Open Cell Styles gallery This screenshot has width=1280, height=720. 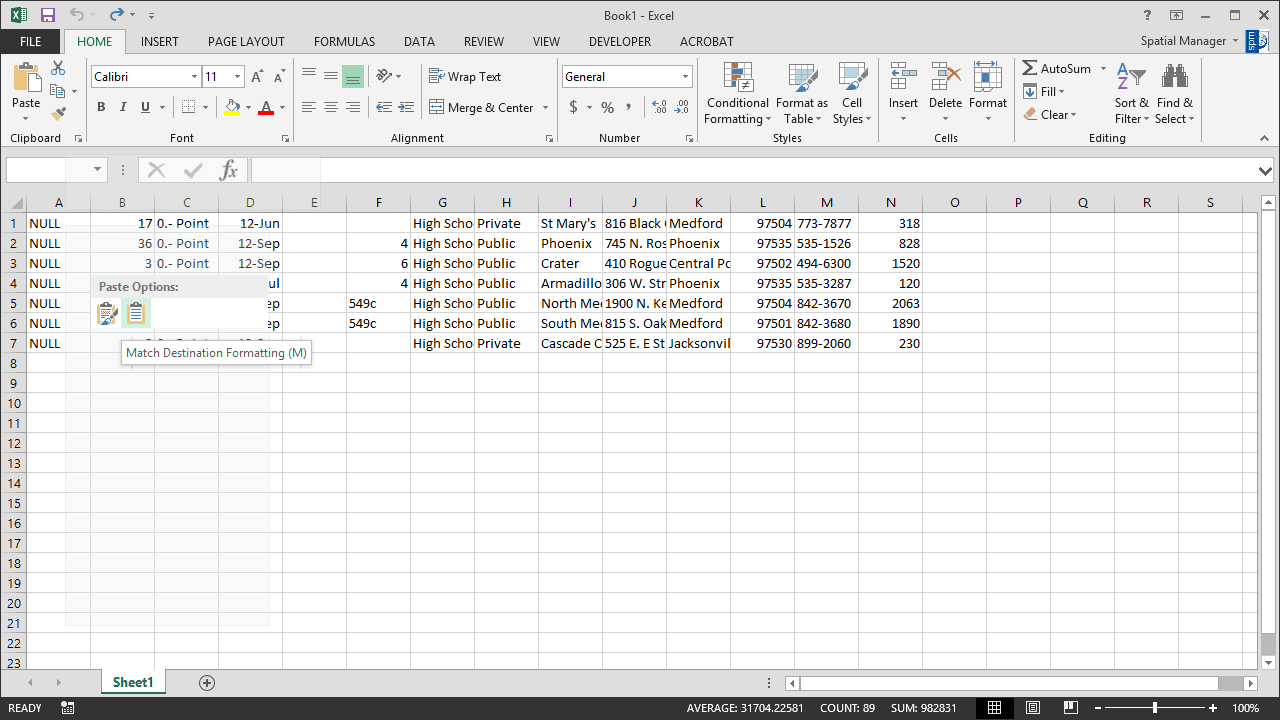(852, 93)
